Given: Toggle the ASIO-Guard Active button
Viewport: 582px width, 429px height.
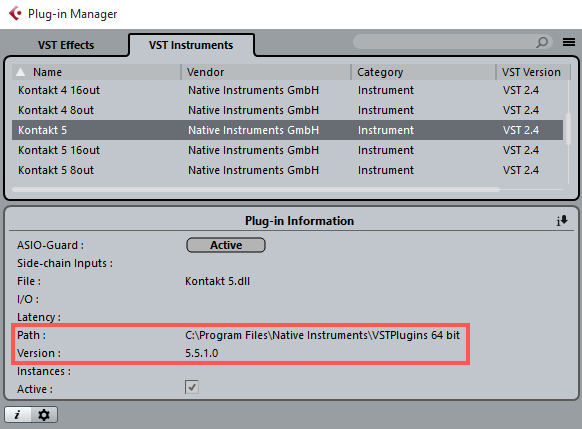Looking at the screenshot, I should pyautogui.click(x=226, y=245).
